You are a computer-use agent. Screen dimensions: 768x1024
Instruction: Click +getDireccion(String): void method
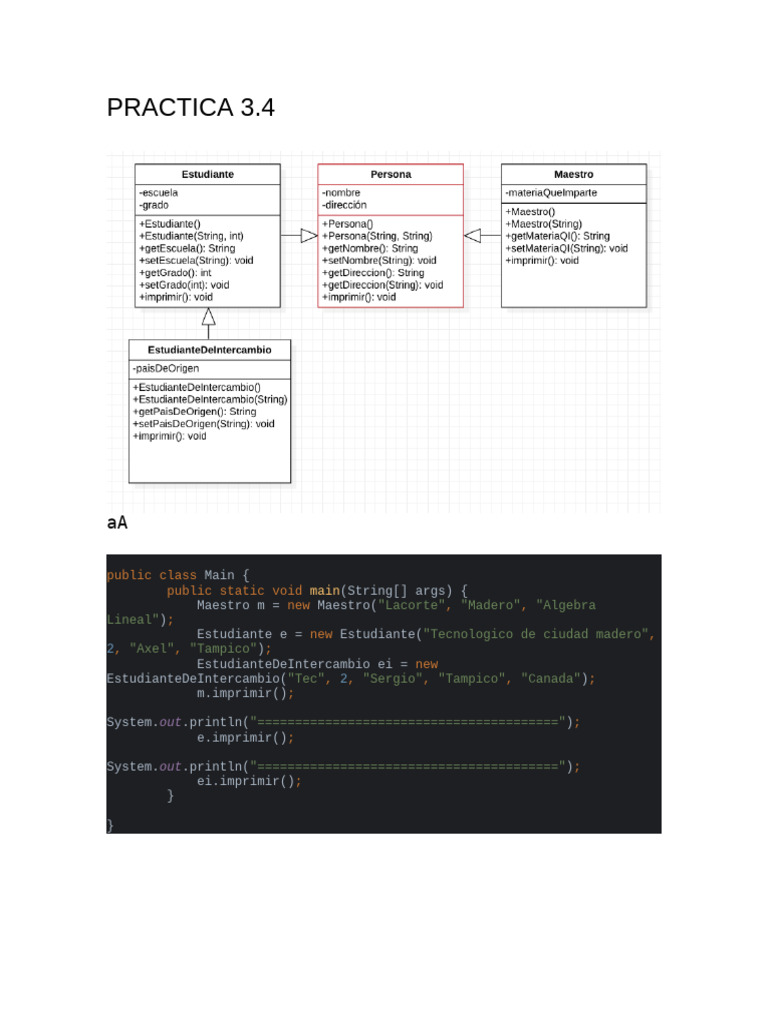click(x=382, y=285)
